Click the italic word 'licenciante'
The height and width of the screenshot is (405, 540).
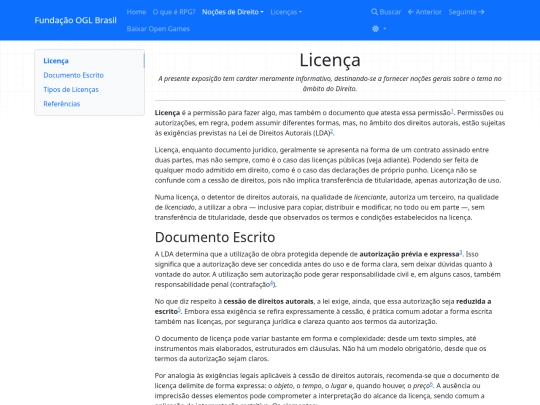[370, 197]
